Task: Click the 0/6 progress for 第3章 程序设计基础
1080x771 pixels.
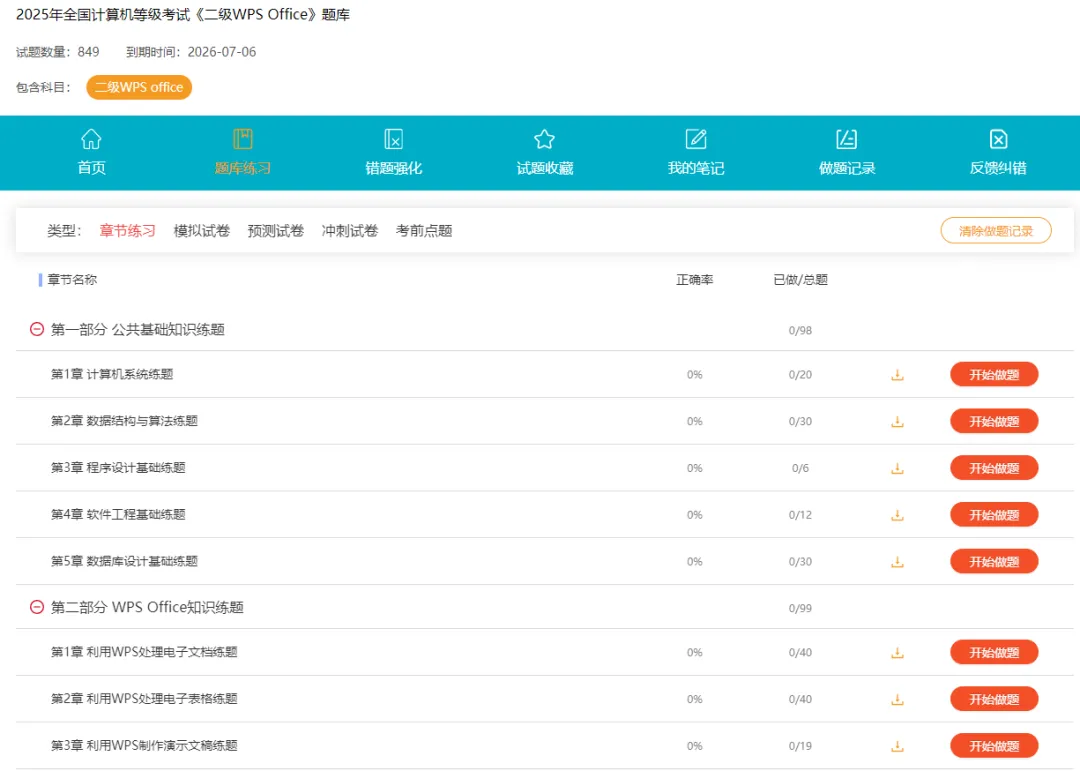Action: pos(800,469)
